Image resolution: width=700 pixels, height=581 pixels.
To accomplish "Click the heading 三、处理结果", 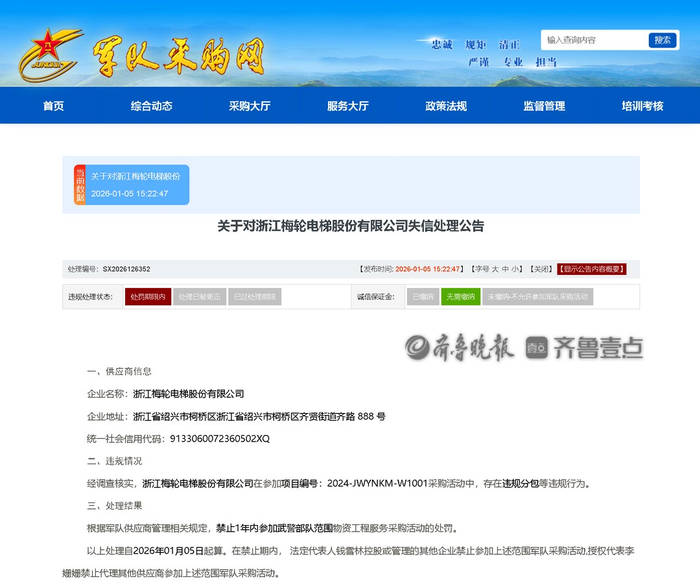I will 115,506.
